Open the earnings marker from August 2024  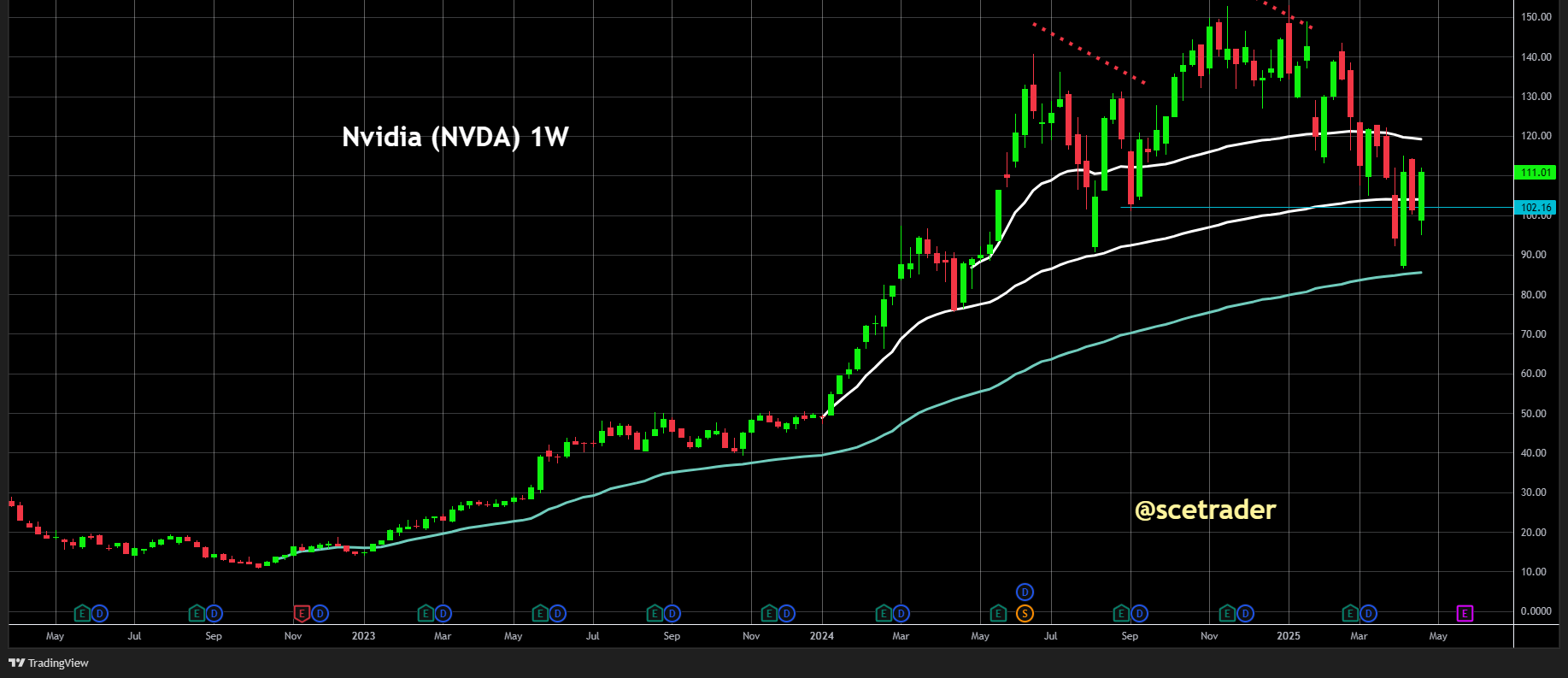tap(1121, 613)
